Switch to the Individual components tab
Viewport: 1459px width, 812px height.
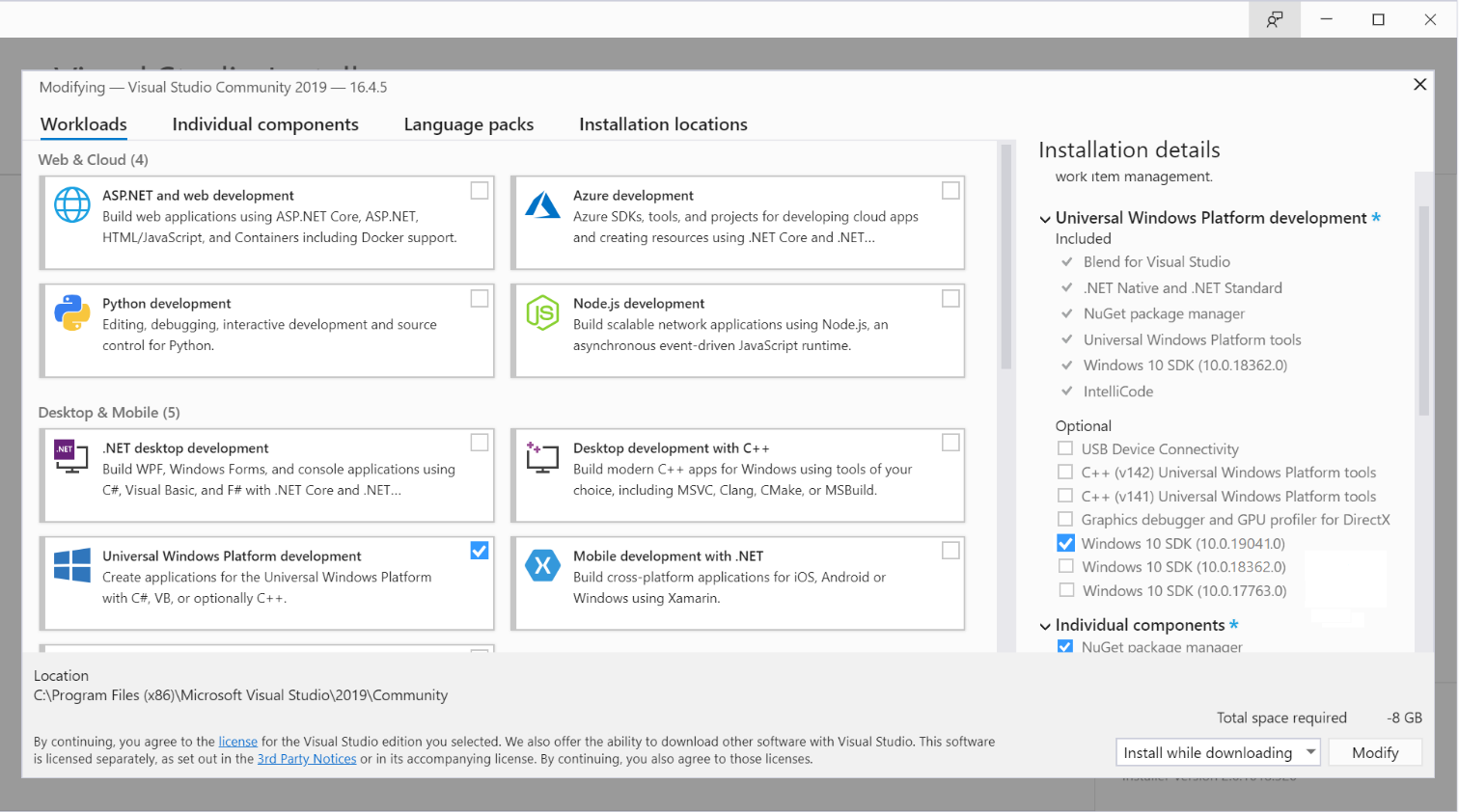coord(265,124)
